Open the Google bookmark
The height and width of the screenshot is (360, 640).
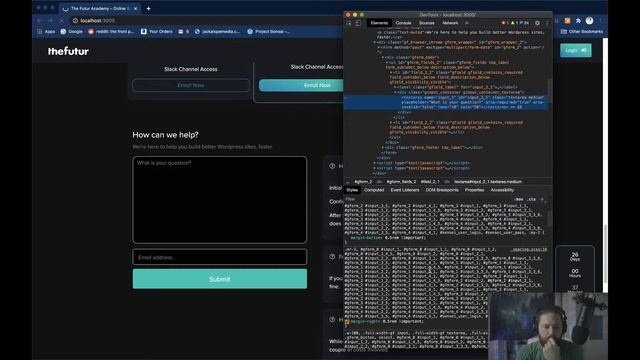71,31
